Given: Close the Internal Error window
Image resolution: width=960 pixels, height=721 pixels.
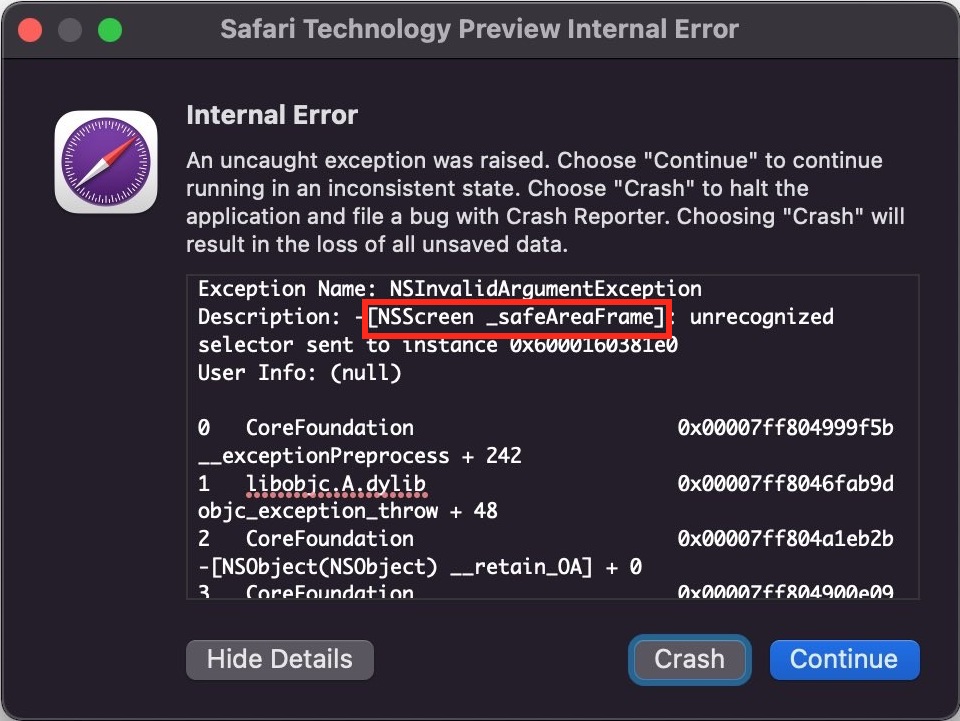Looking at the screenshot, I should click(x=30, y=30).
